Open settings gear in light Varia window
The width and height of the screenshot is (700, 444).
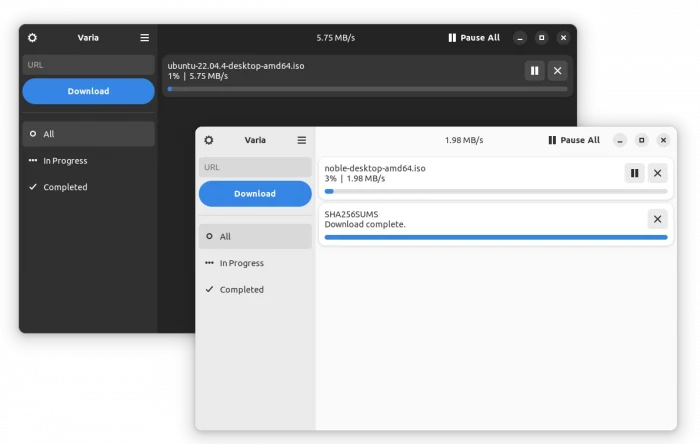[209, 140]
